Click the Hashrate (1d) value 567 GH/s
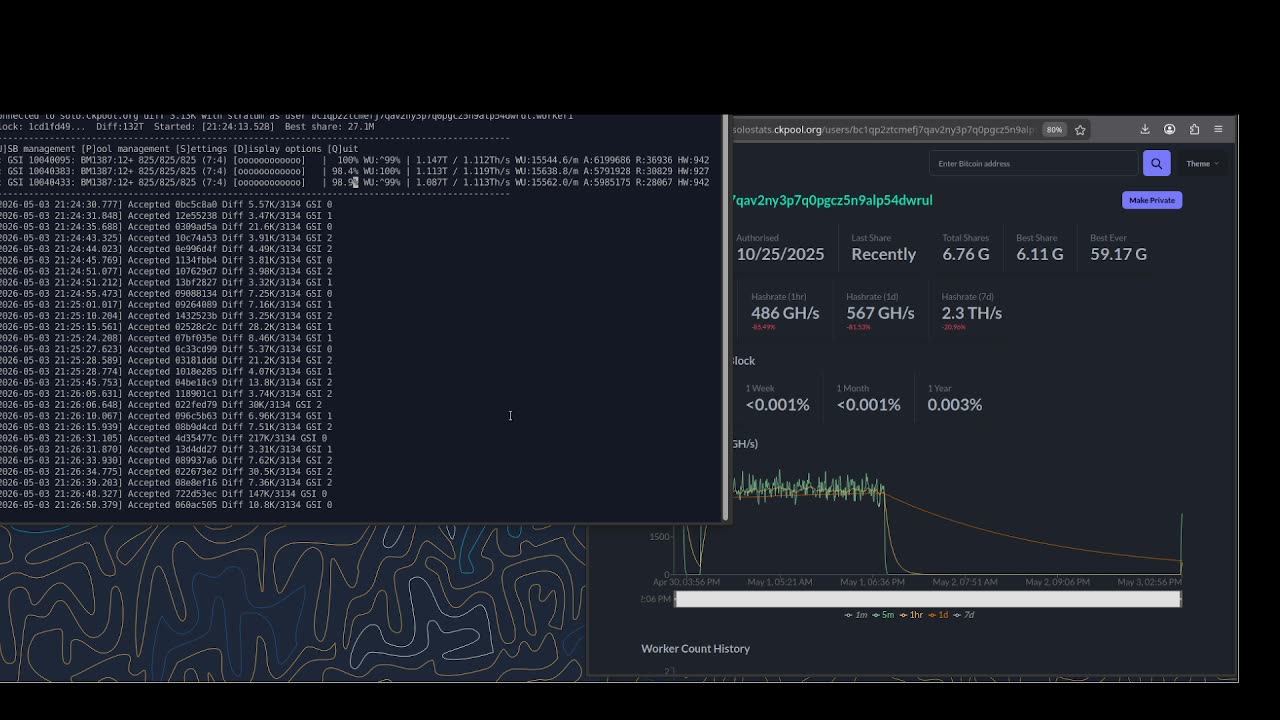 tap(880, 313)
